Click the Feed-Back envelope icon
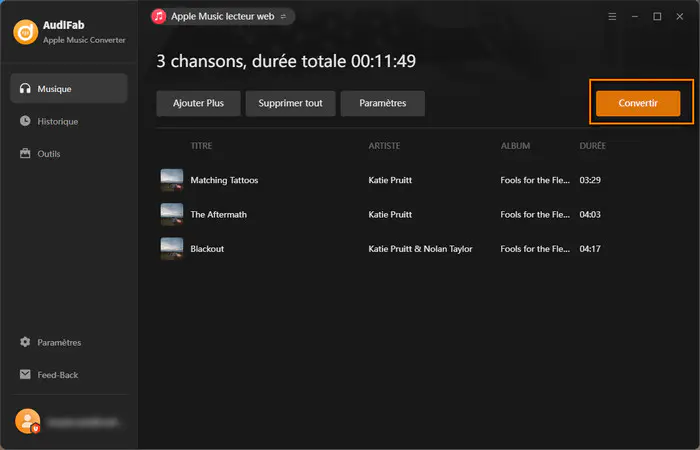This screenshot has height=450, width=700. (x=25, y=374)
